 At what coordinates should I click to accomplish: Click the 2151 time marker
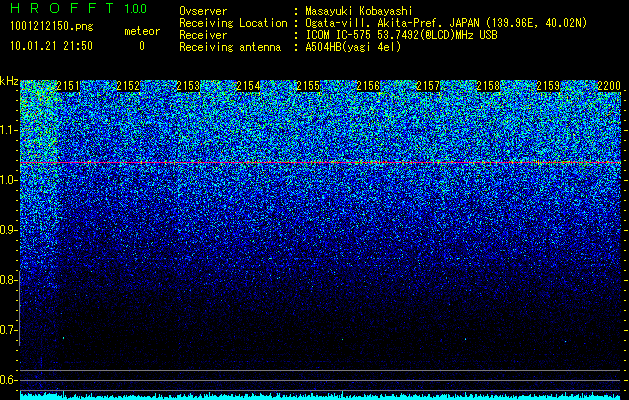click(x=68, y=86)
